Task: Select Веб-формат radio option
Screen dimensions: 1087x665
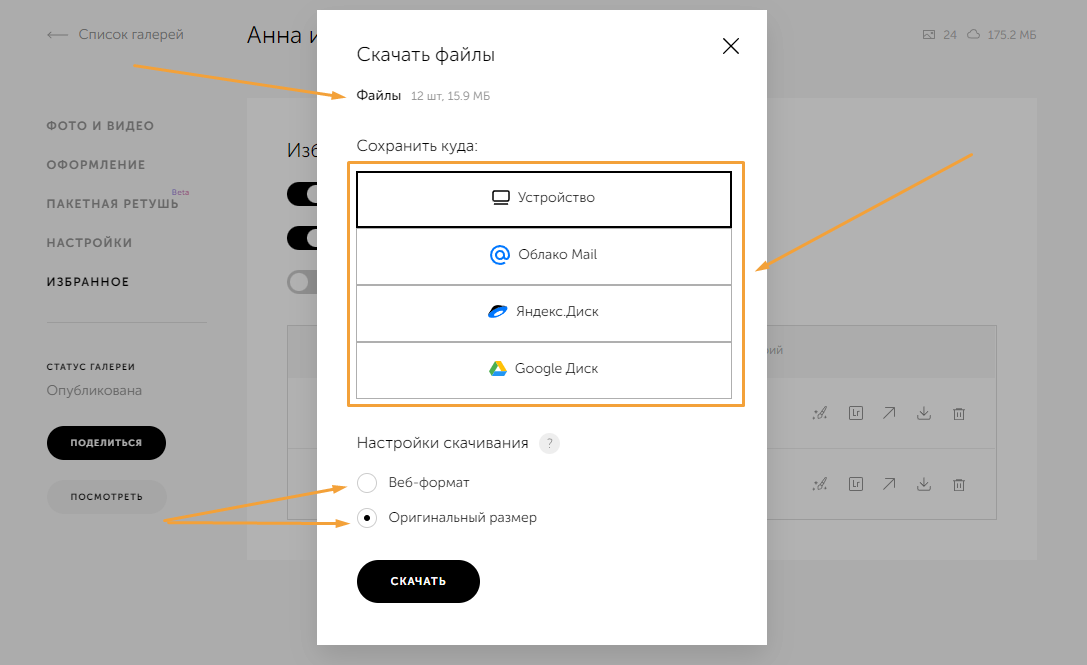Action: tap(367, 483)
